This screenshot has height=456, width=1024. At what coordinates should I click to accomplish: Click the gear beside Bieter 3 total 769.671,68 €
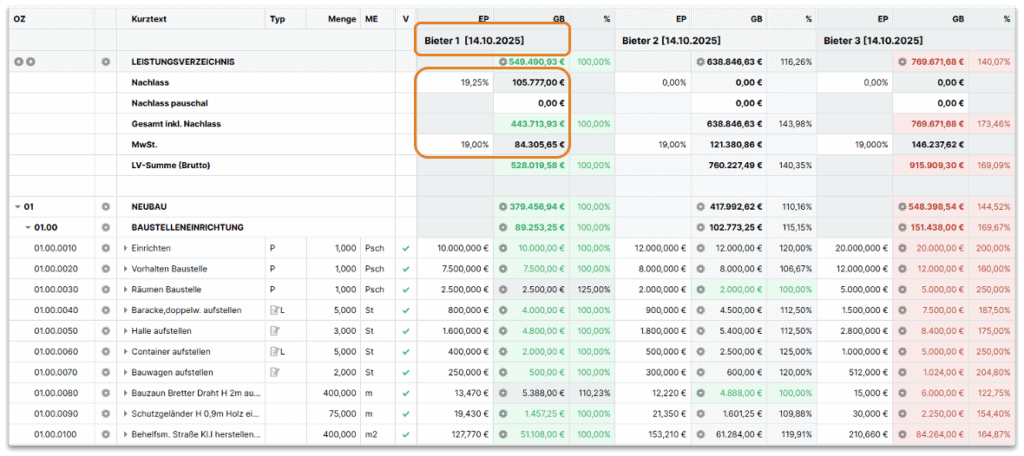pyautogui.click(x=900, y=62)
